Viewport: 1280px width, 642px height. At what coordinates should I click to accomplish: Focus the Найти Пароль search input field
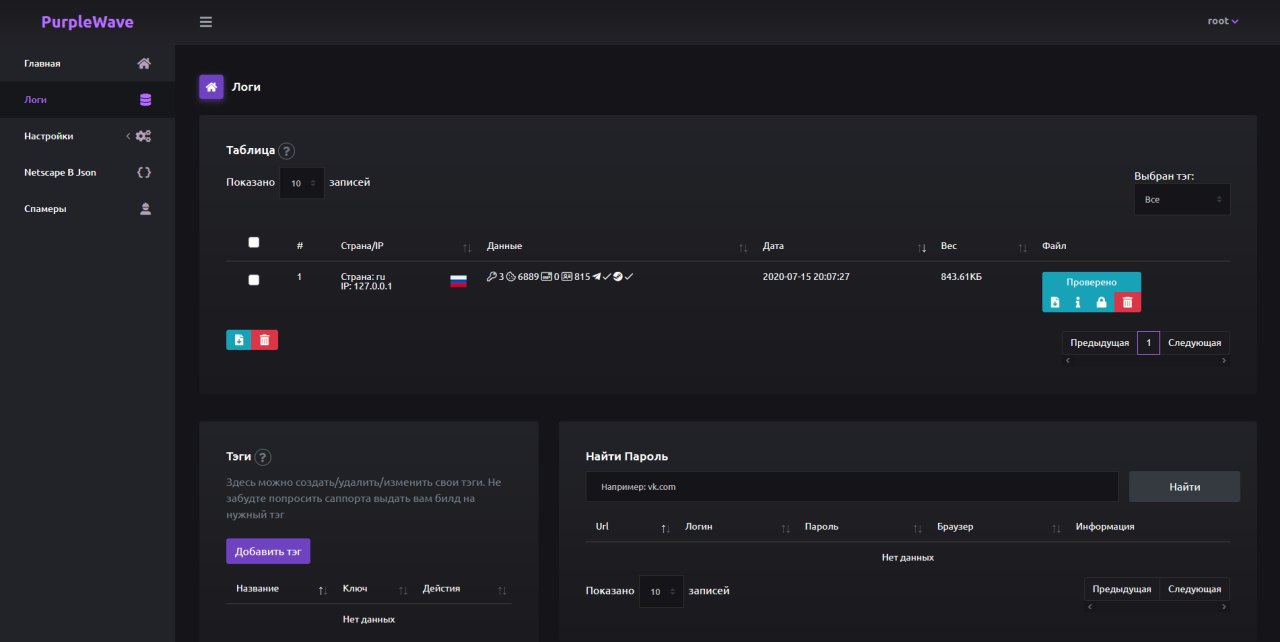[x=851, y=487]
